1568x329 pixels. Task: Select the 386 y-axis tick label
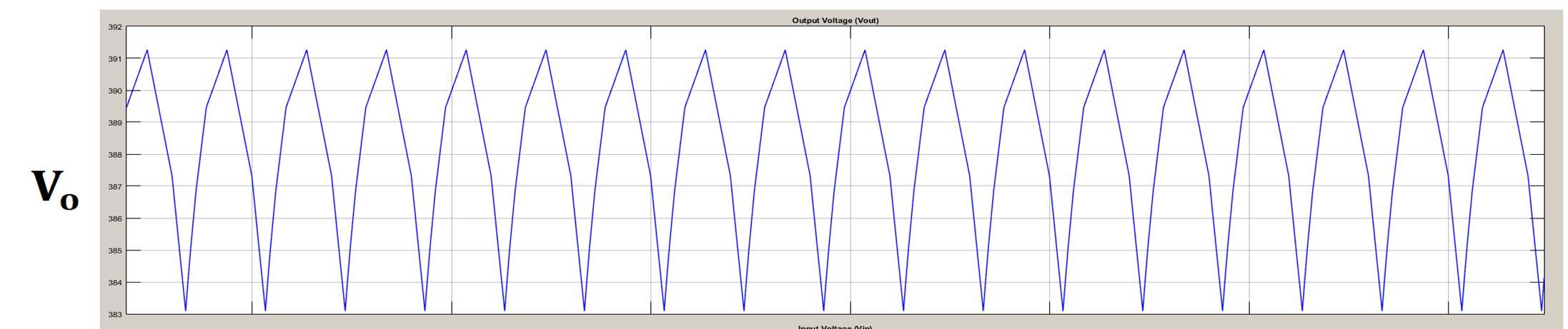115,219
